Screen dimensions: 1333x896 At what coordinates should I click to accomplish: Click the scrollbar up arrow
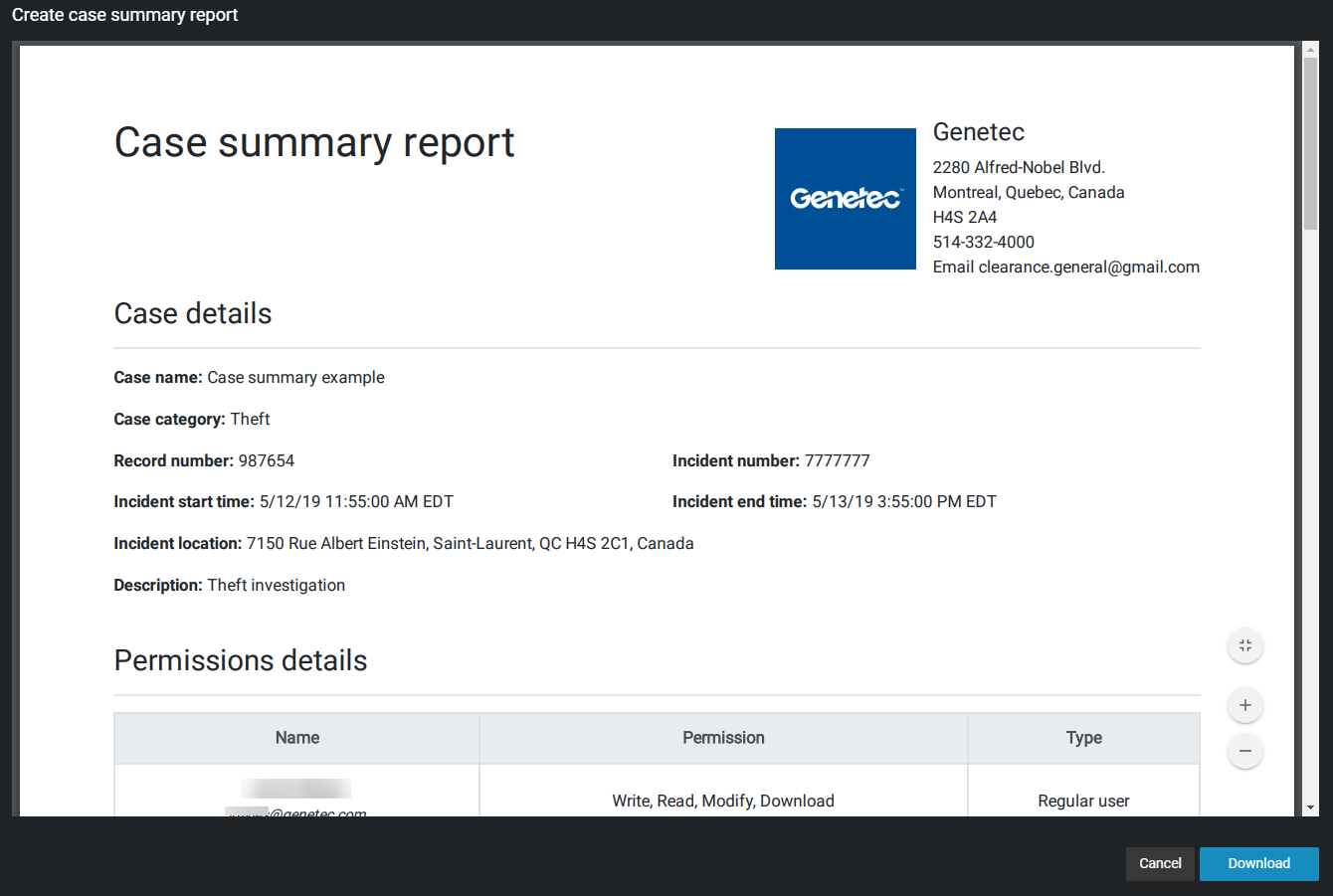(1311, 50)
